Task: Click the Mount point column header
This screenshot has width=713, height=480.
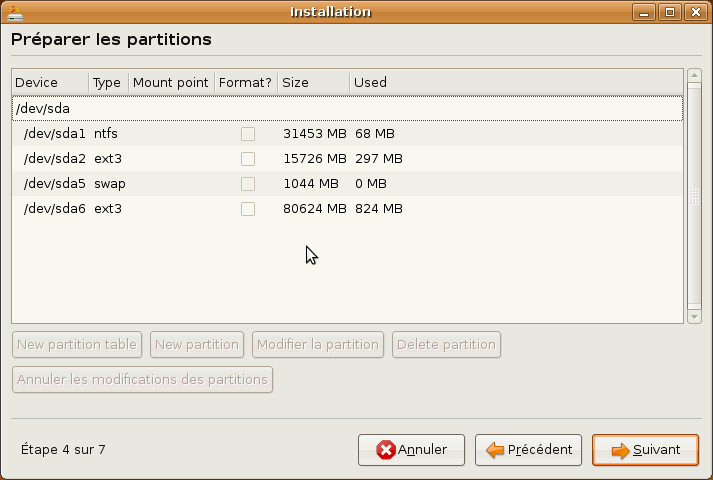Action: (171, 82)
